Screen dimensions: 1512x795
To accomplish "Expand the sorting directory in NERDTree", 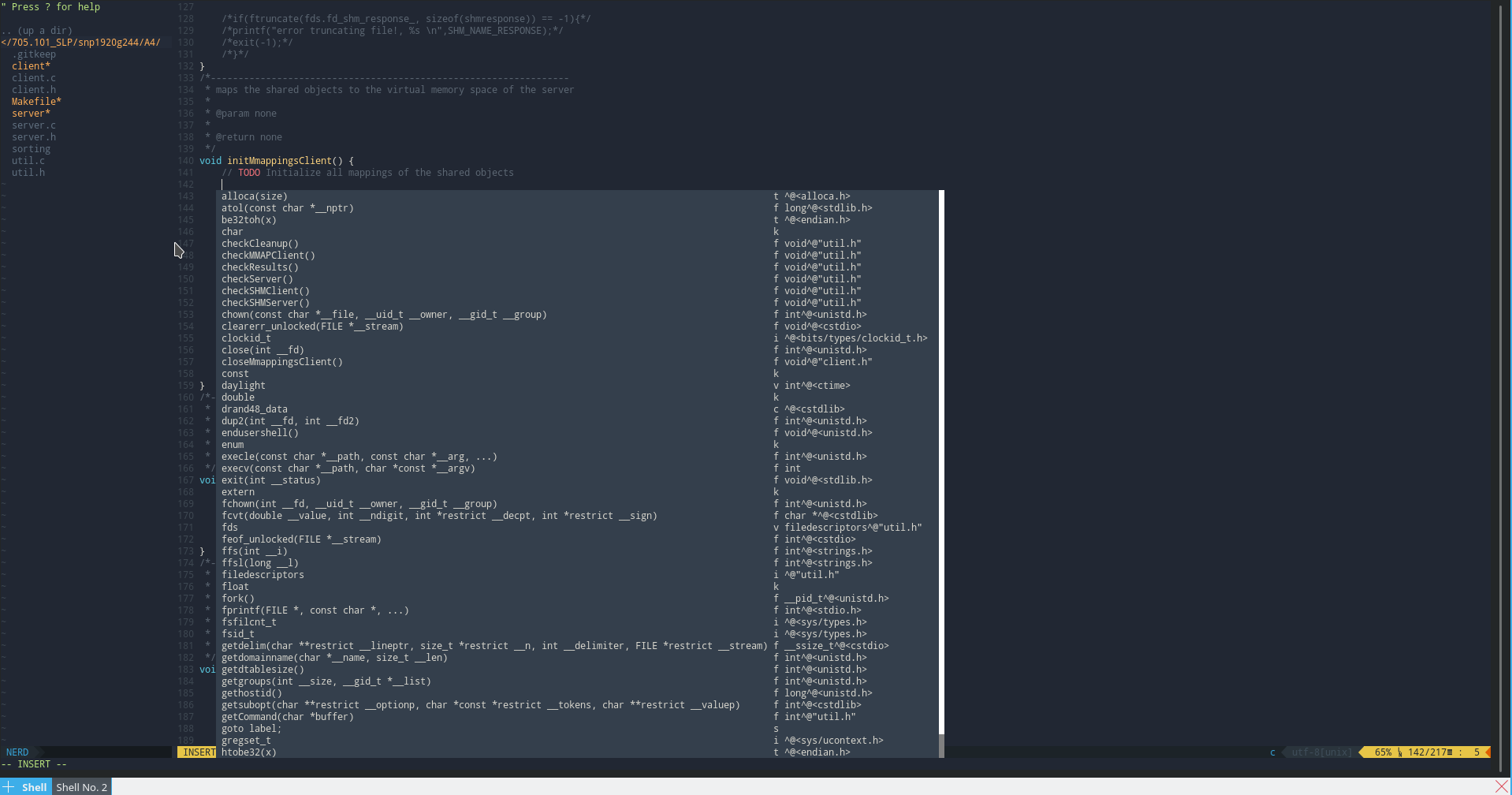I will (31, 148).
